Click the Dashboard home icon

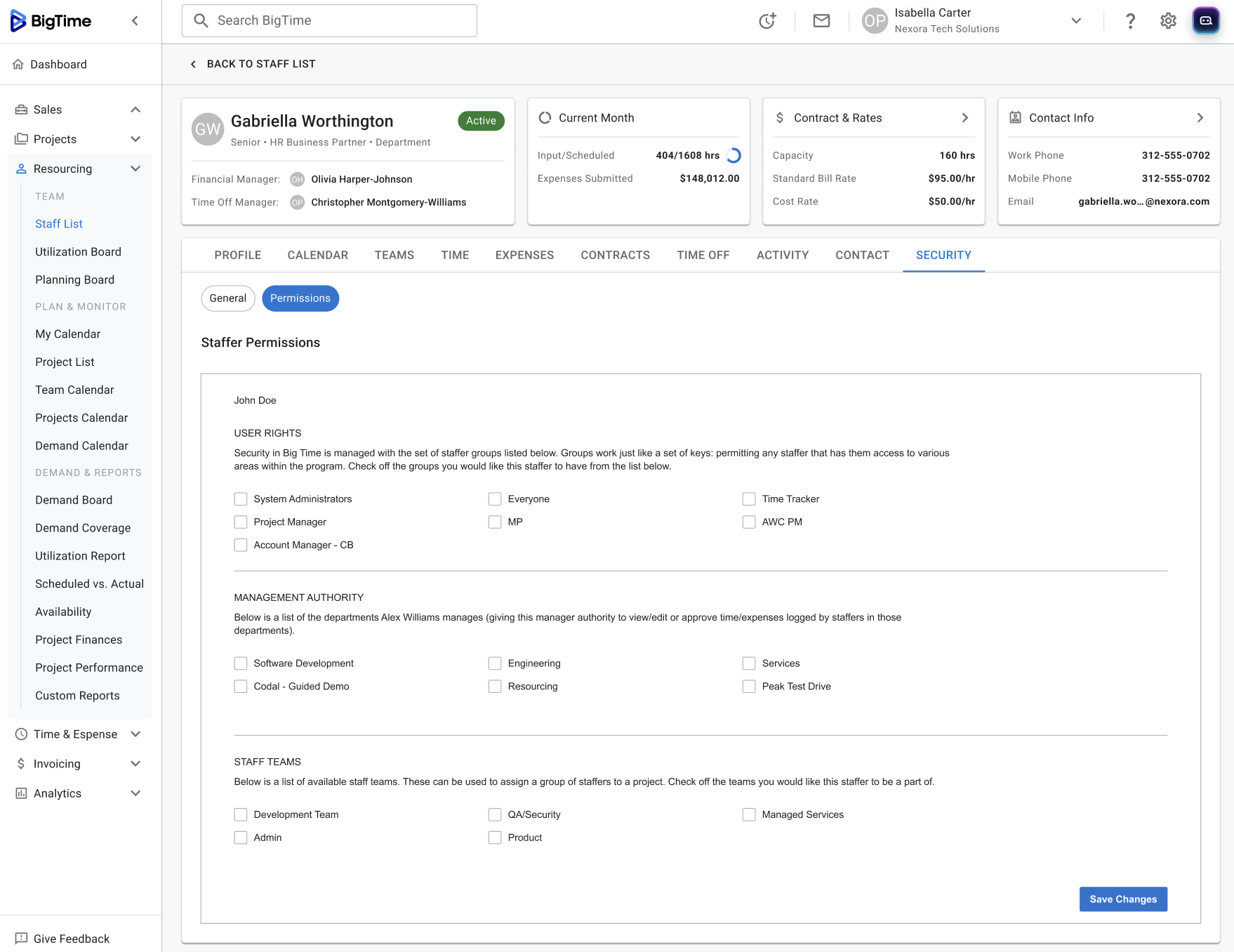(x=19, y=65)
